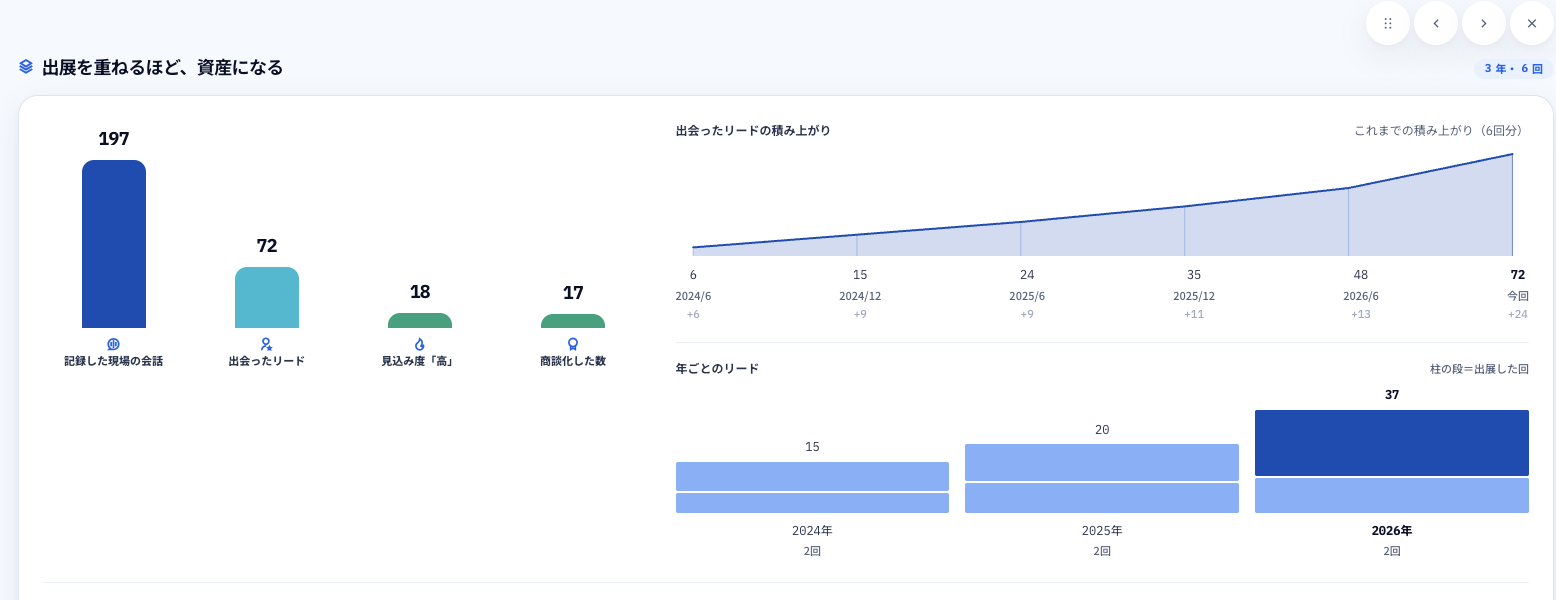
Task: Click the 見込み度「高」 label
Action: [x=419, y=361]
